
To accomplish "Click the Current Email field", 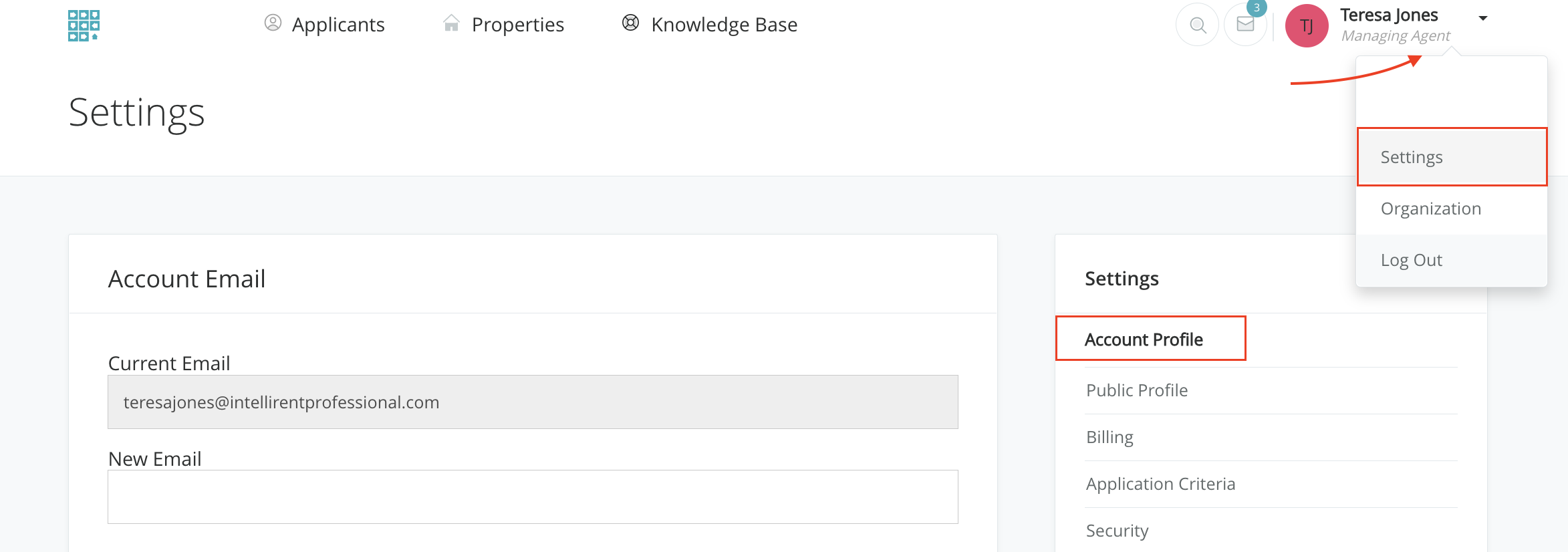I will coord(532,402).
